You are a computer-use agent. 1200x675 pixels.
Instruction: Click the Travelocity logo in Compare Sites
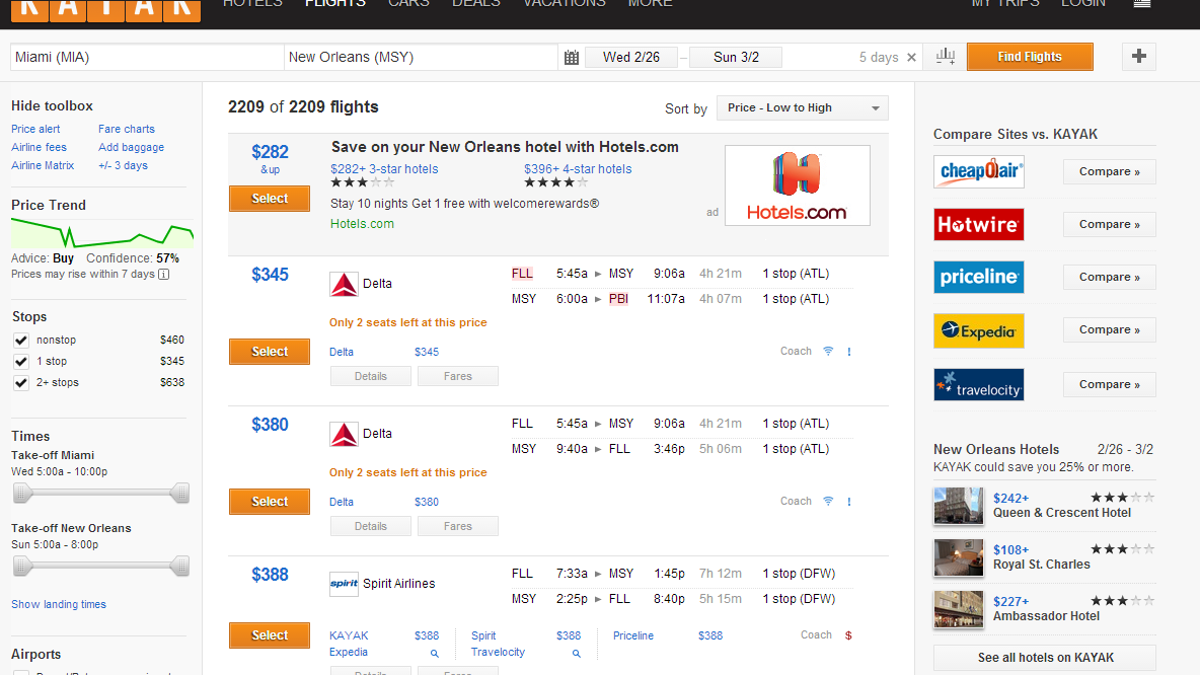979,384
